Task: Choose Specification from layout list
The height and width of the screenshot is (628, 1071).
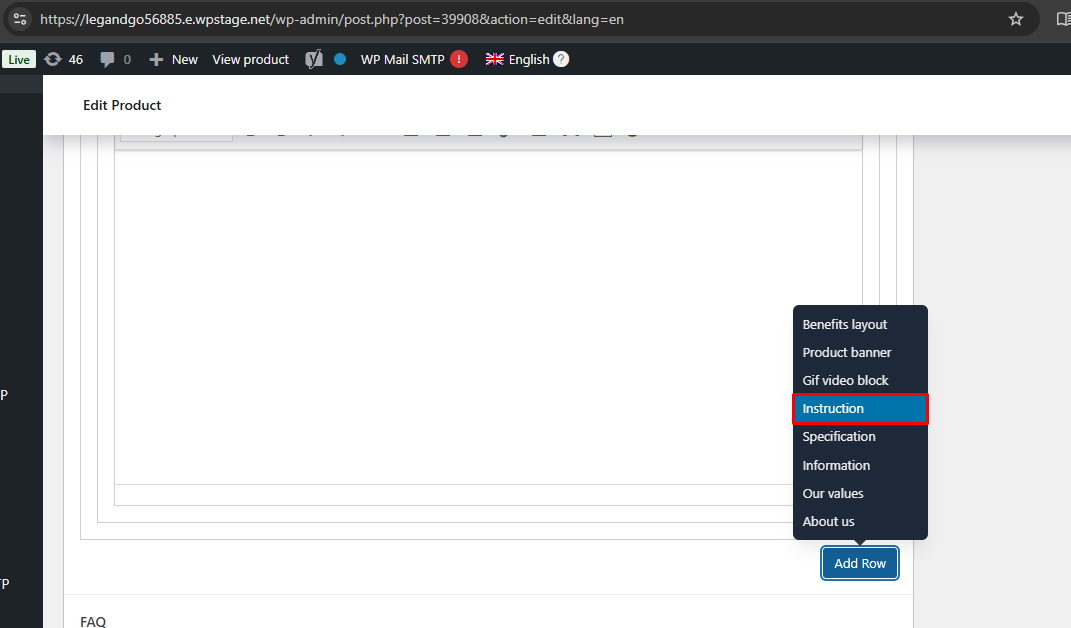Action: point(839,436)
